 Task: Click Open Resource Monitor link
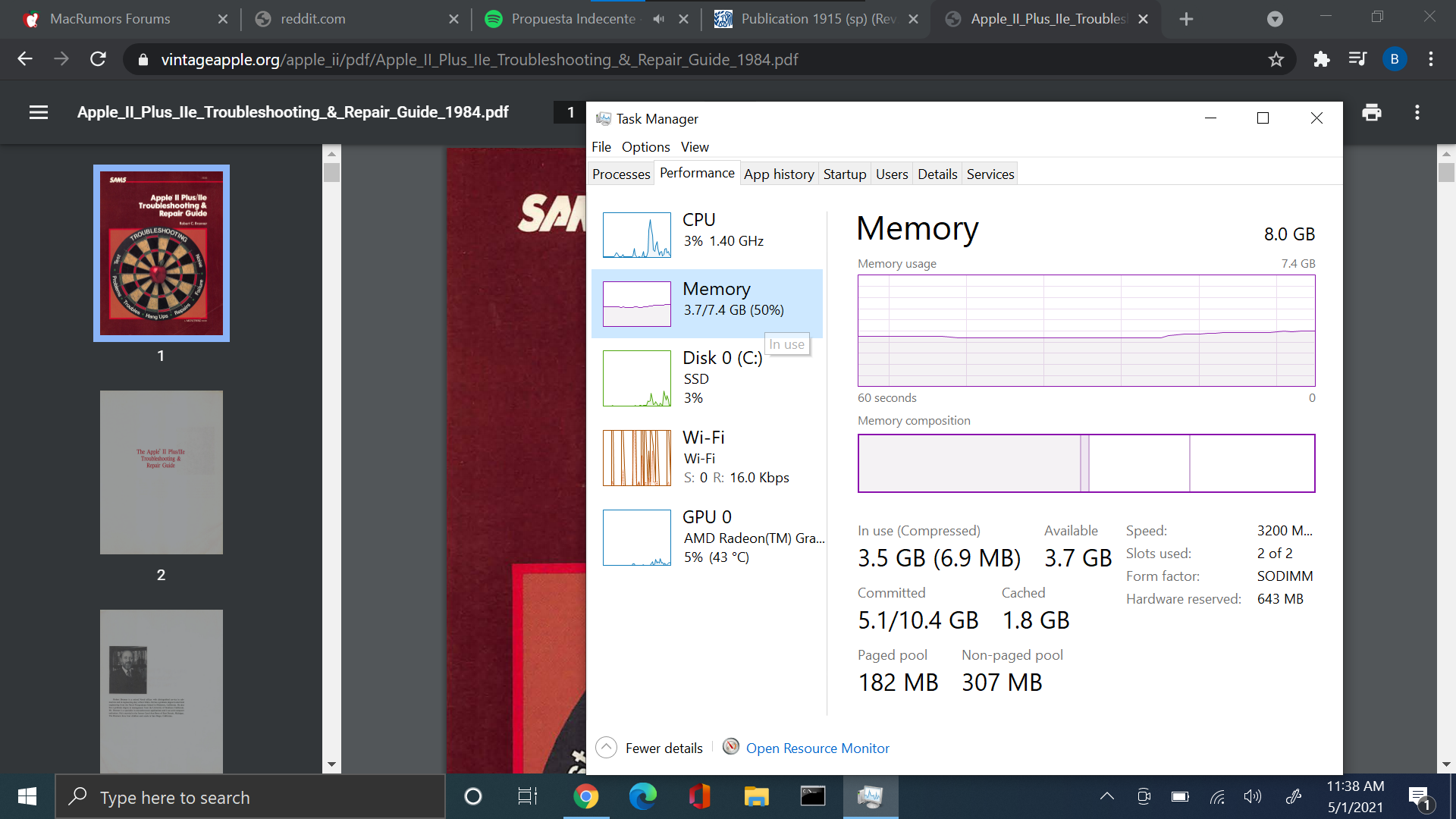817,748
